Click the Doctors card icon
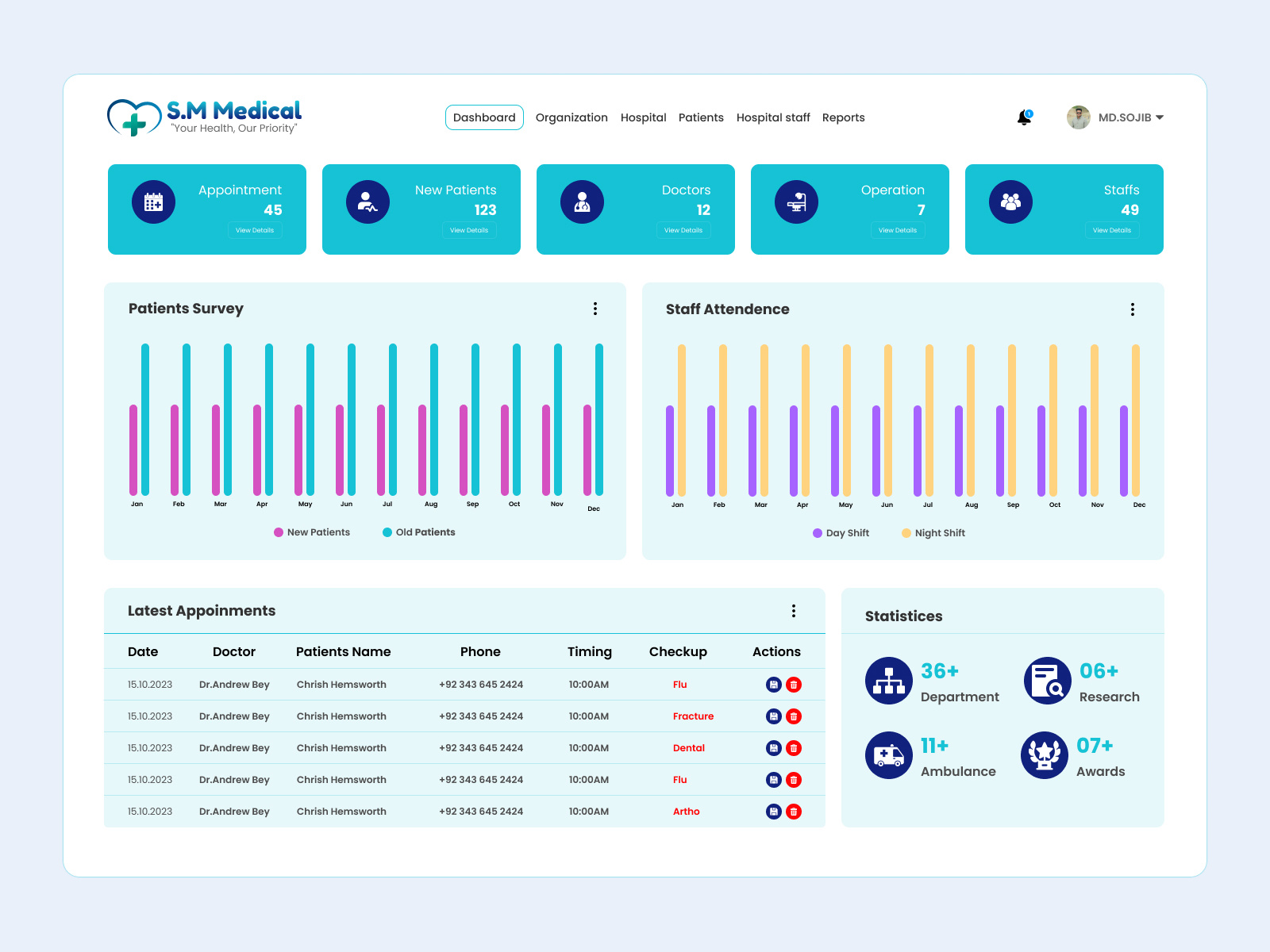Viewport: 1270px width, 952px height. [582, 202]
